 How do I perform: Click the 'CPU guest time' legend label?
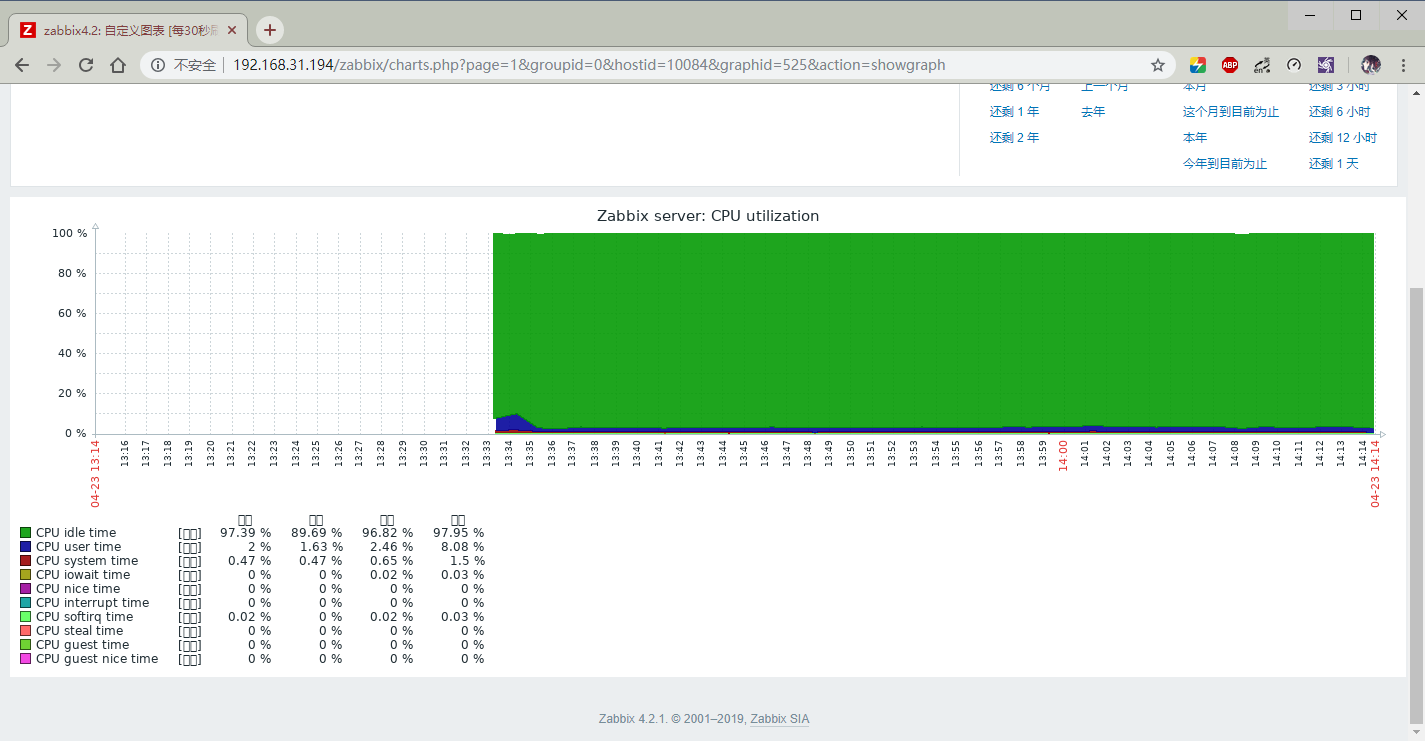tap(82, 645)
